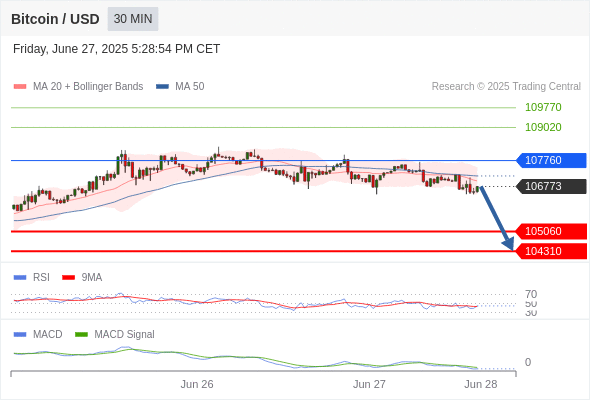Click the RSI 70 axis value
The height and width of the screenshot is (400, 590).
[531, 294]
